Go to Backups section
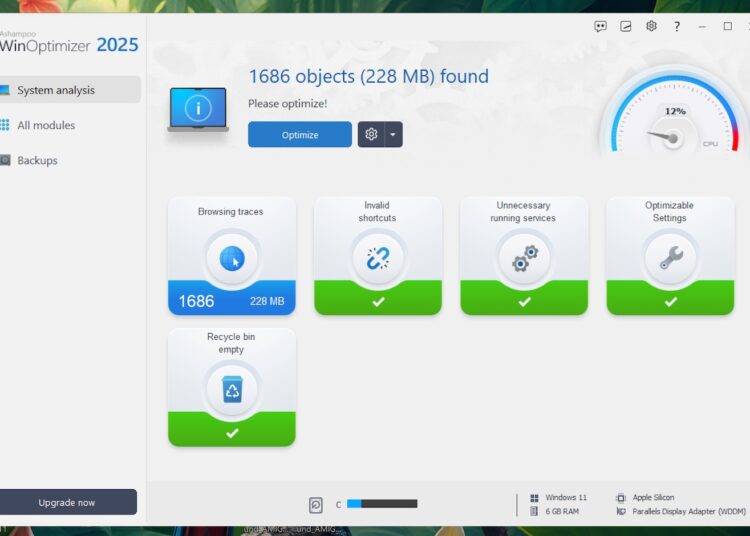Image resolution: width=750 pixels, height=536 pixels. click(37, 160)
